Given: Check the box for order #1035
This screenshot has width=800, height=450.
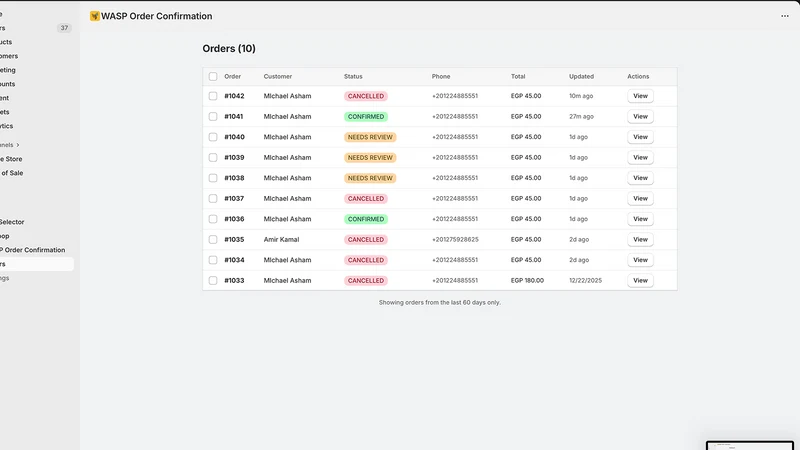Looking at the screenshot, I should pos(213,239).
